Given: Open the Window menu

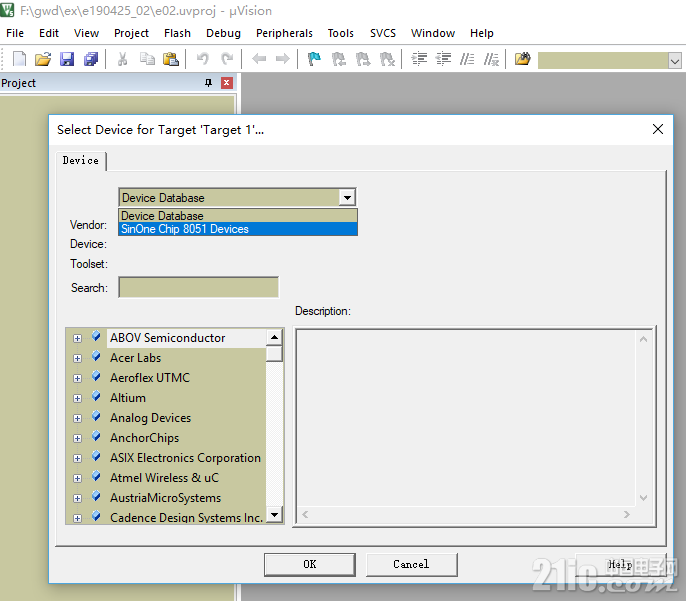Looking at the screenshot, I should coord(433,33).
